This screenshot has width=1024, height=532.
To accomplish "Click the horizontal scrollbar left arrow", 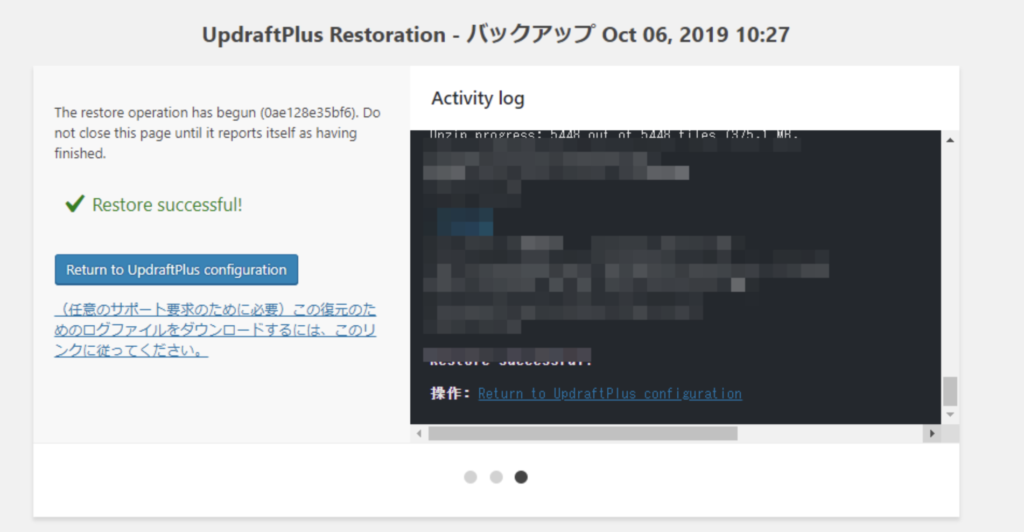I will pos(419,433).
